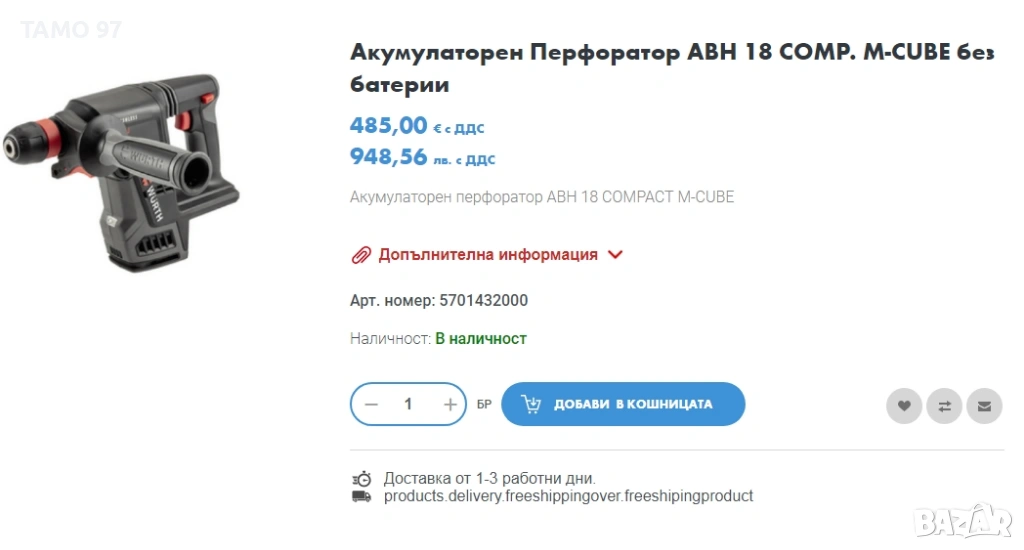
Task: Click the TAMO 97 watermark text
Action: (x=70, y=30)
